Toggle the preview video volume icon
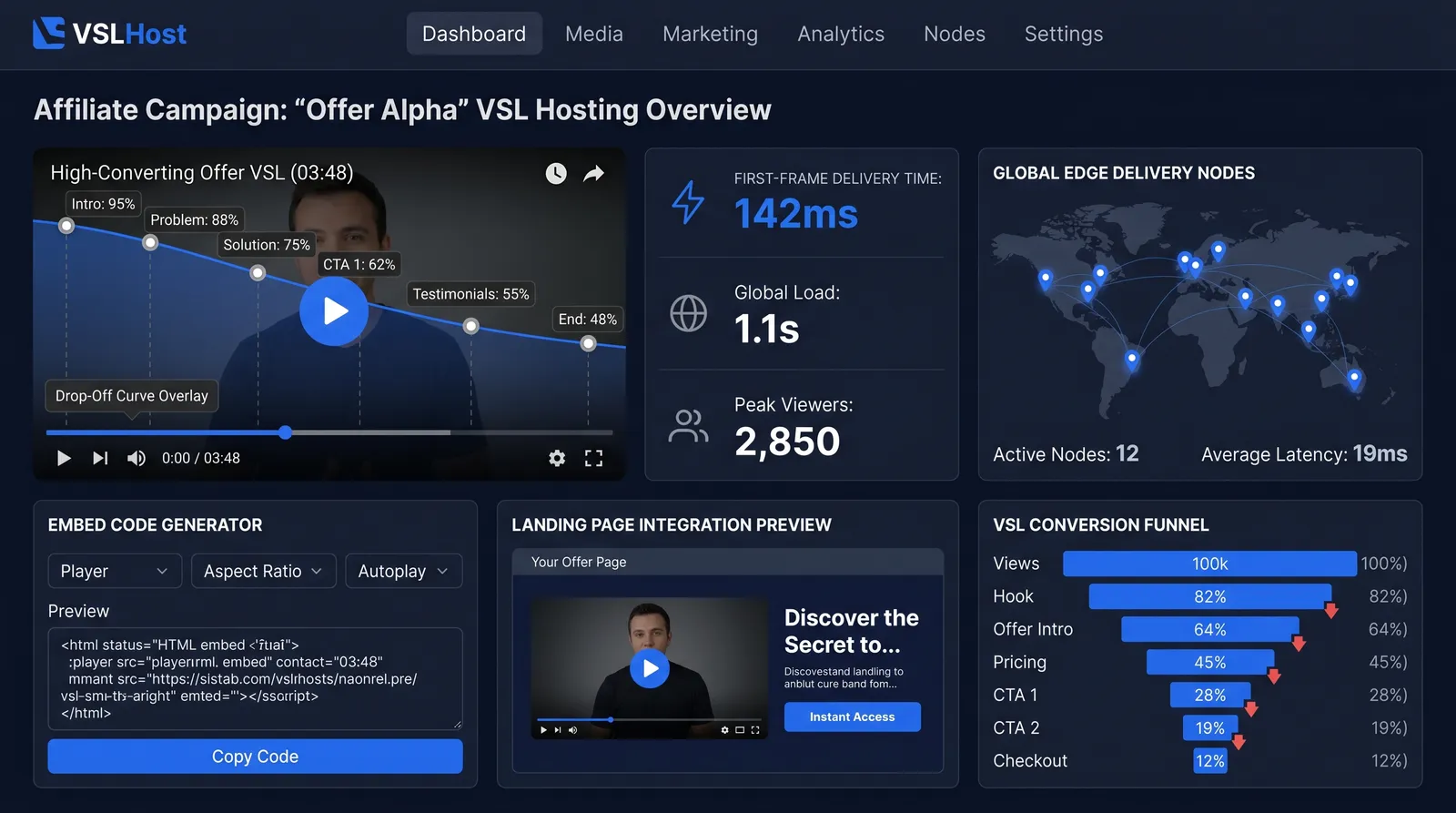The image size is (1456, 813). 572,730
